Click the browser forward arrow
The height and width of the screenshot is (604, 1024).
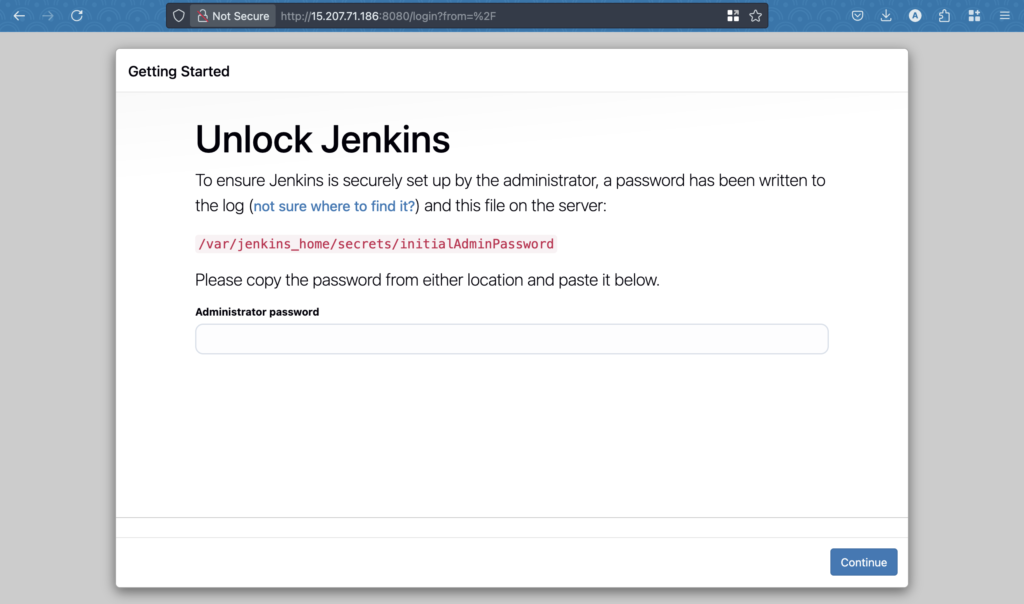48,16
